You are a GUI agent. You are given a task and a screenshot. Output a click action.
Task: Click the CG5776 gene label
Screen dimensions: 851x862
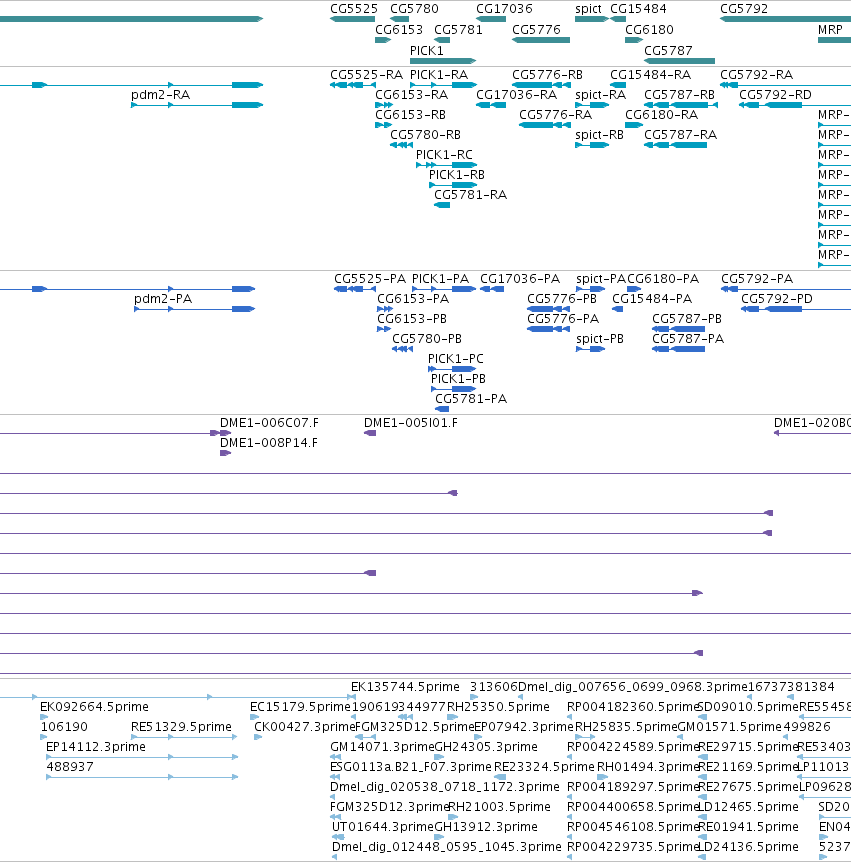click(536, 30)
